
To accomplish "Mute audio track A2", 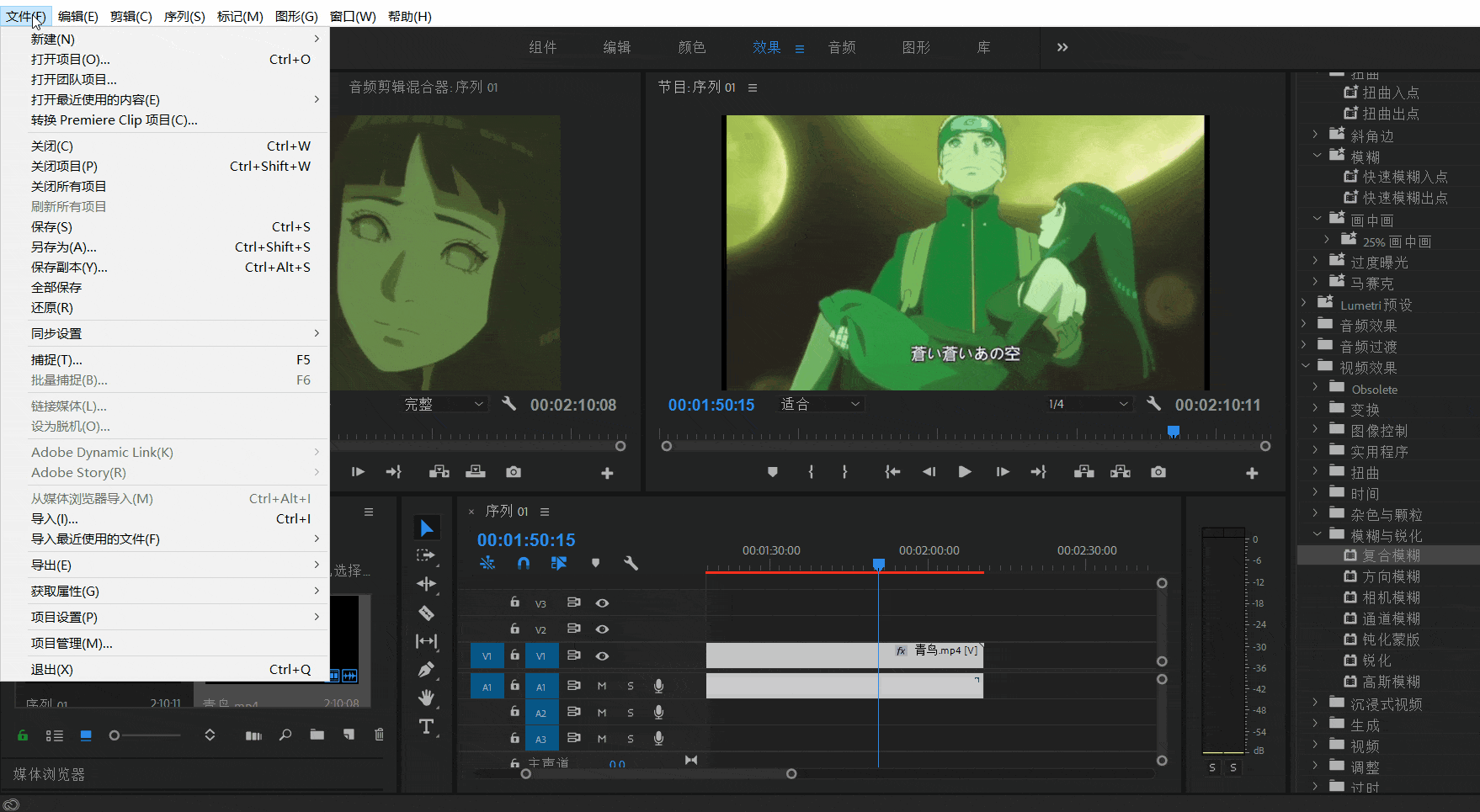I will tap(601, 712).
